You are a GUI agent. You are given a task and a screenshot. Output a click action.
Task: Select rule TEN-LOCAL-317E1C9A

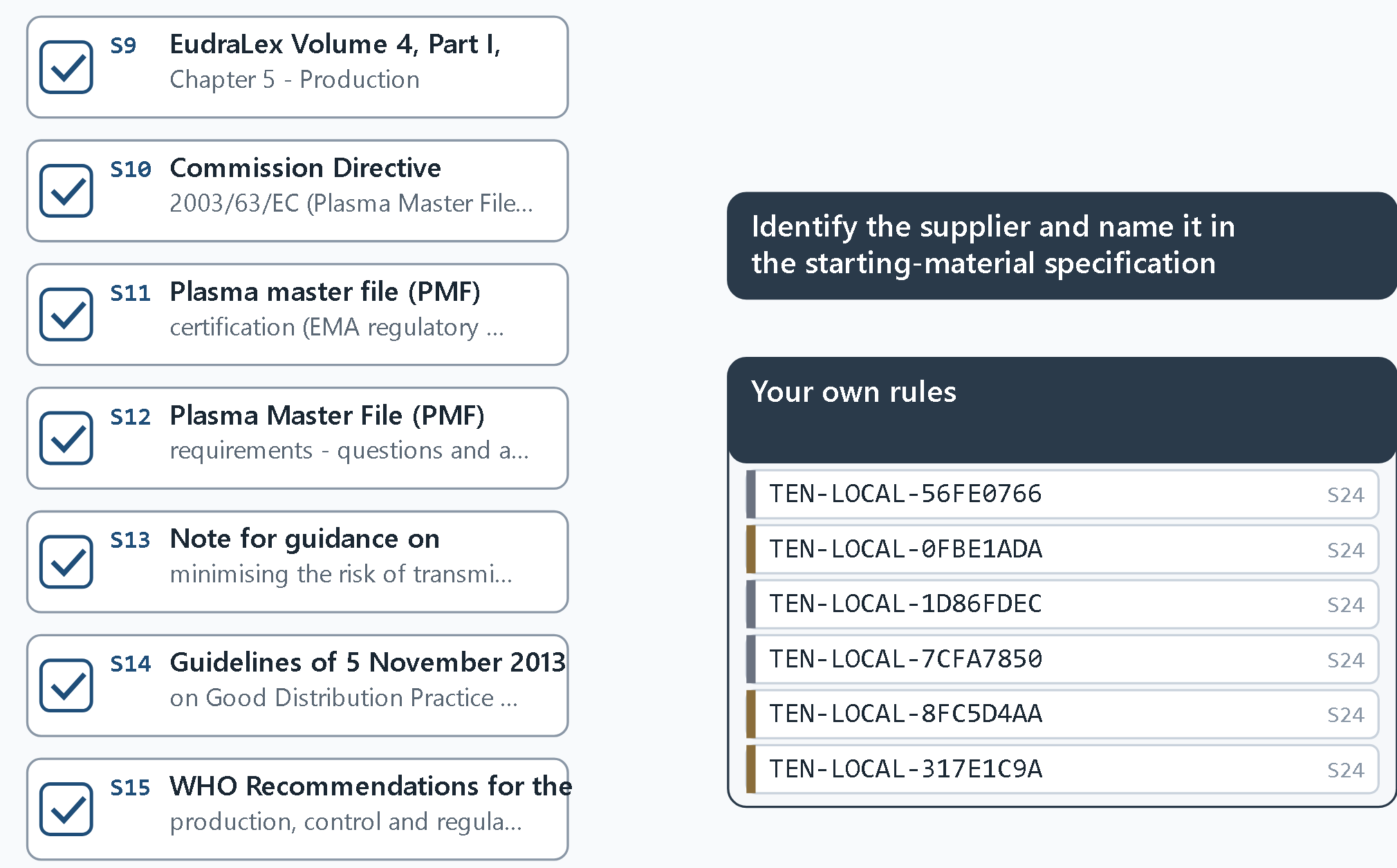click(1062, 769)
